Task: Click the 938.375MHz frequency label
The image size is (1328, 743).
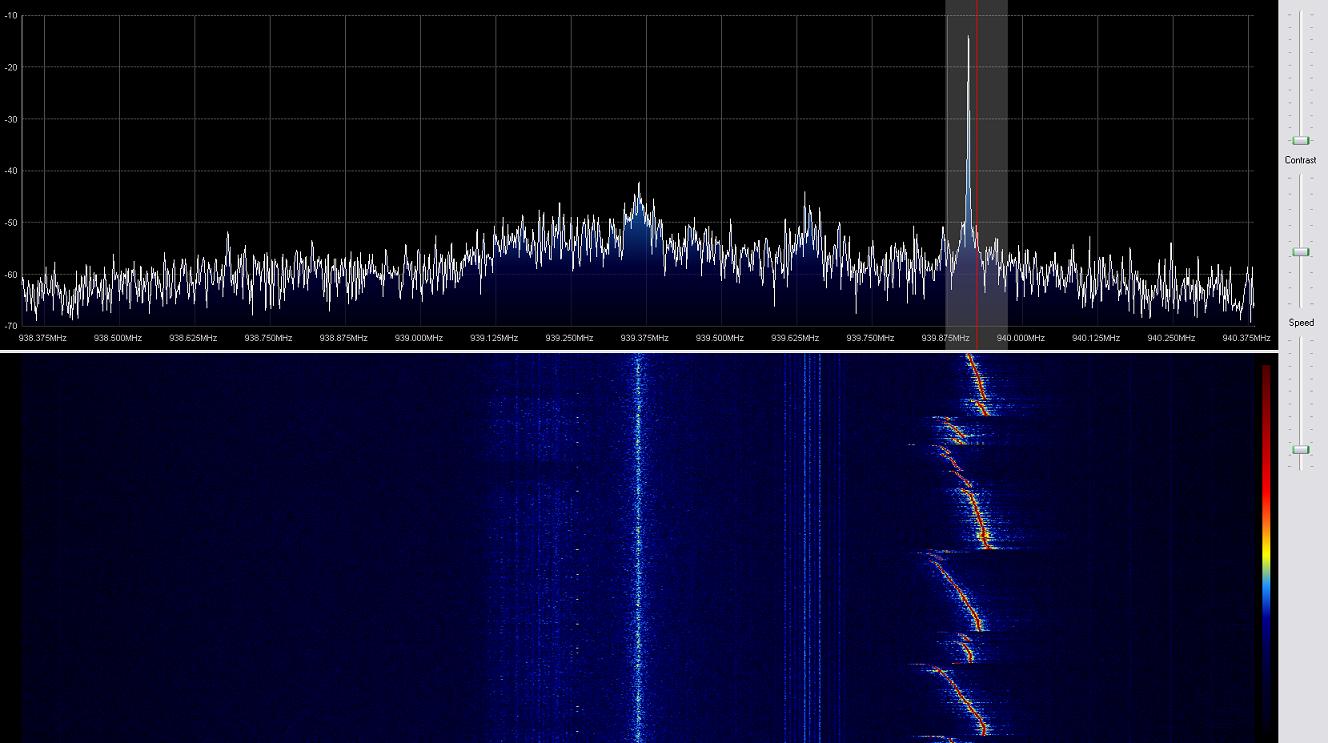Action: 43,338
